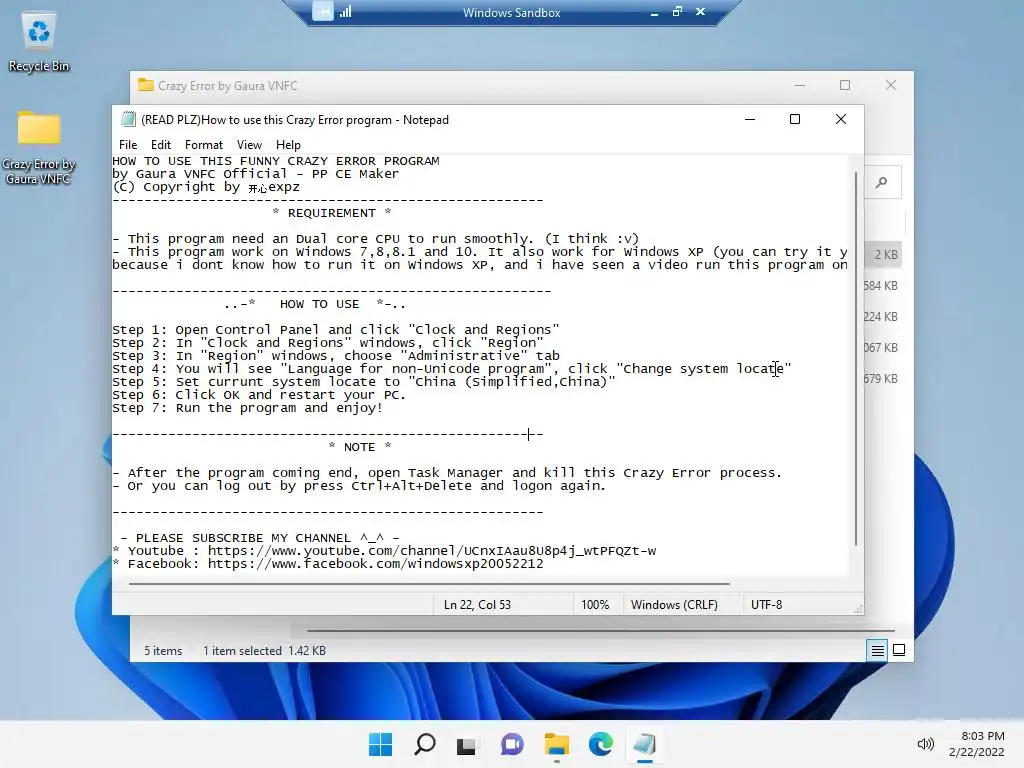Image resolution: width=1024 pixels, height=768 pixels.
Task: Click the "Step 7: Run the program" line
Action: click(x=248, y=408)
